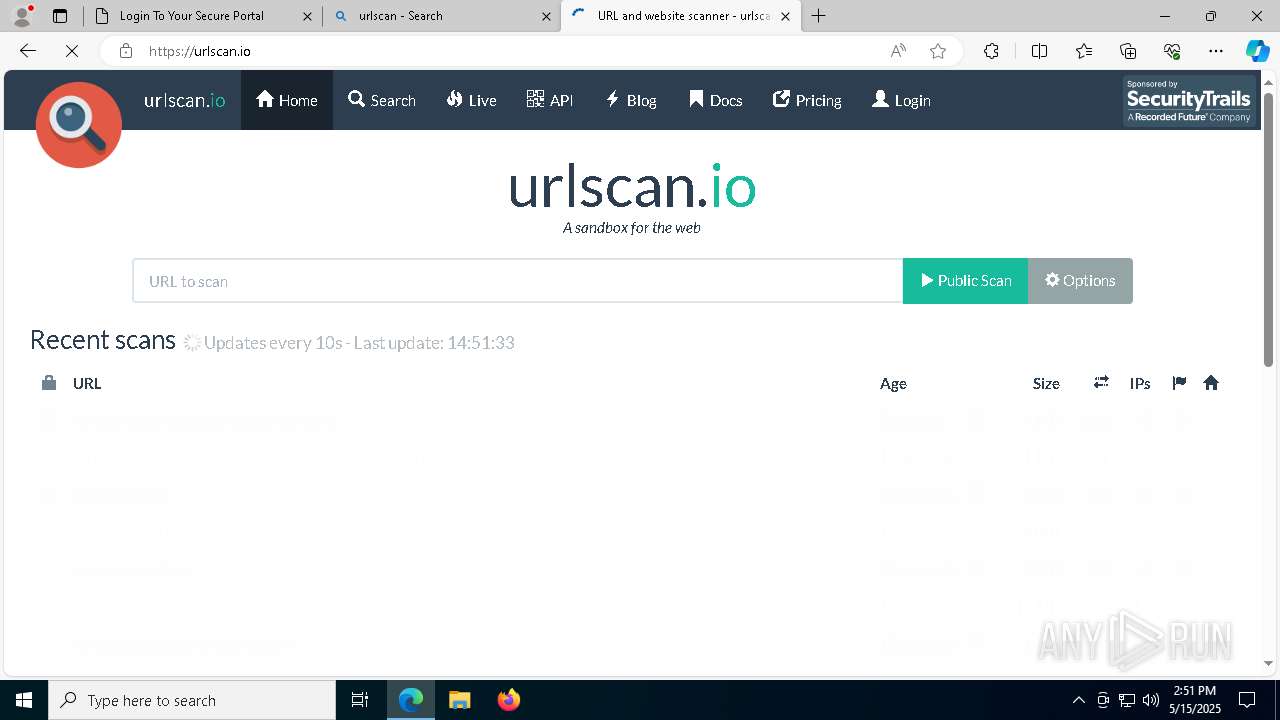Show hidden system tray icons

point(1078,700)
